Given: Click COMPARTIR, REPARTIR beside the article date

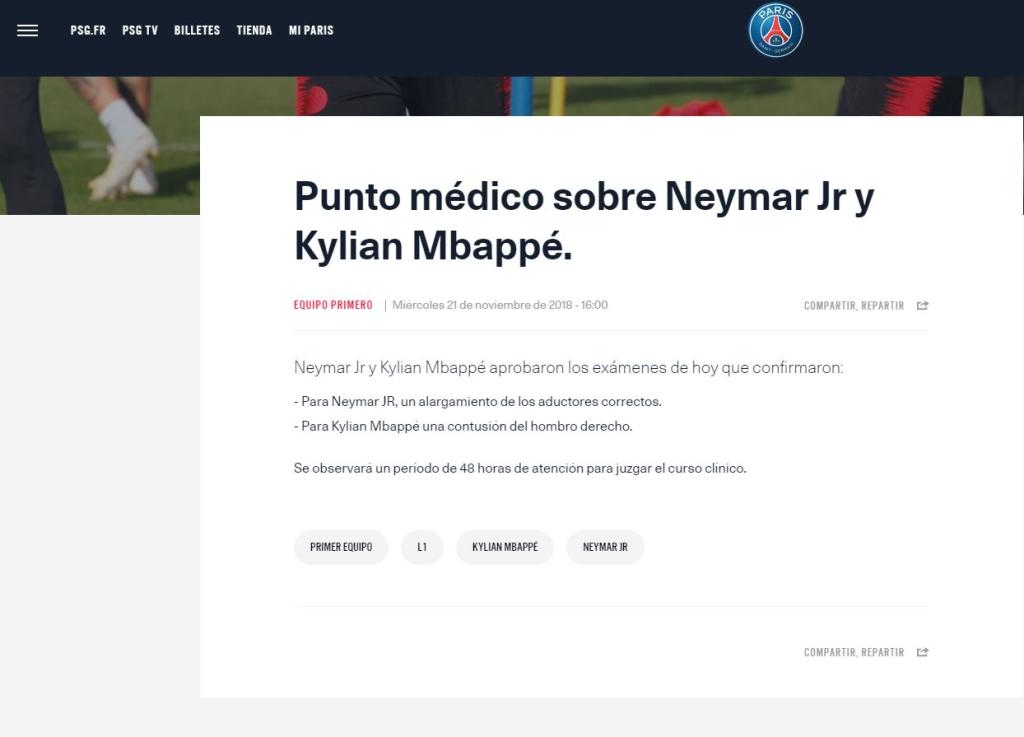Looking at the screenshot, I should tap(854, 306).
